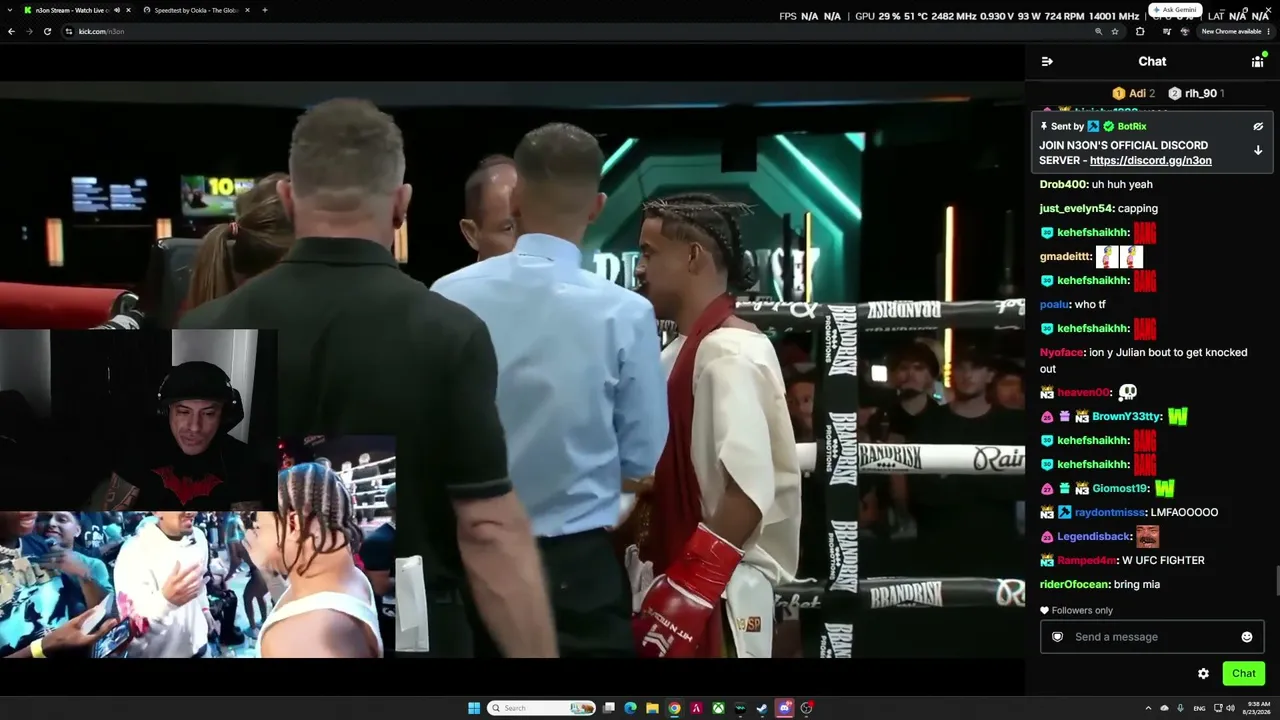This screenshot has width=1280, height=720.
Task: Open the emoji picker in chat input
Action: 1247,637
